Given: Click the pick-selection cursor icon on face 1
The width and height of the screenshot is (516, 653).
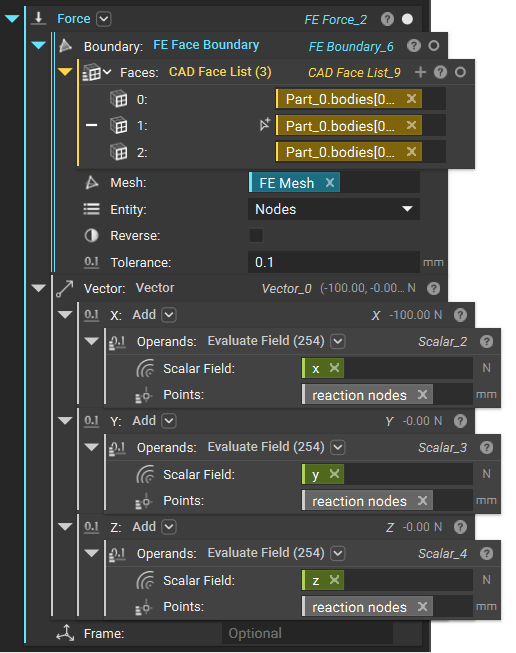Looking at the screenshot, I should point(265,125).
